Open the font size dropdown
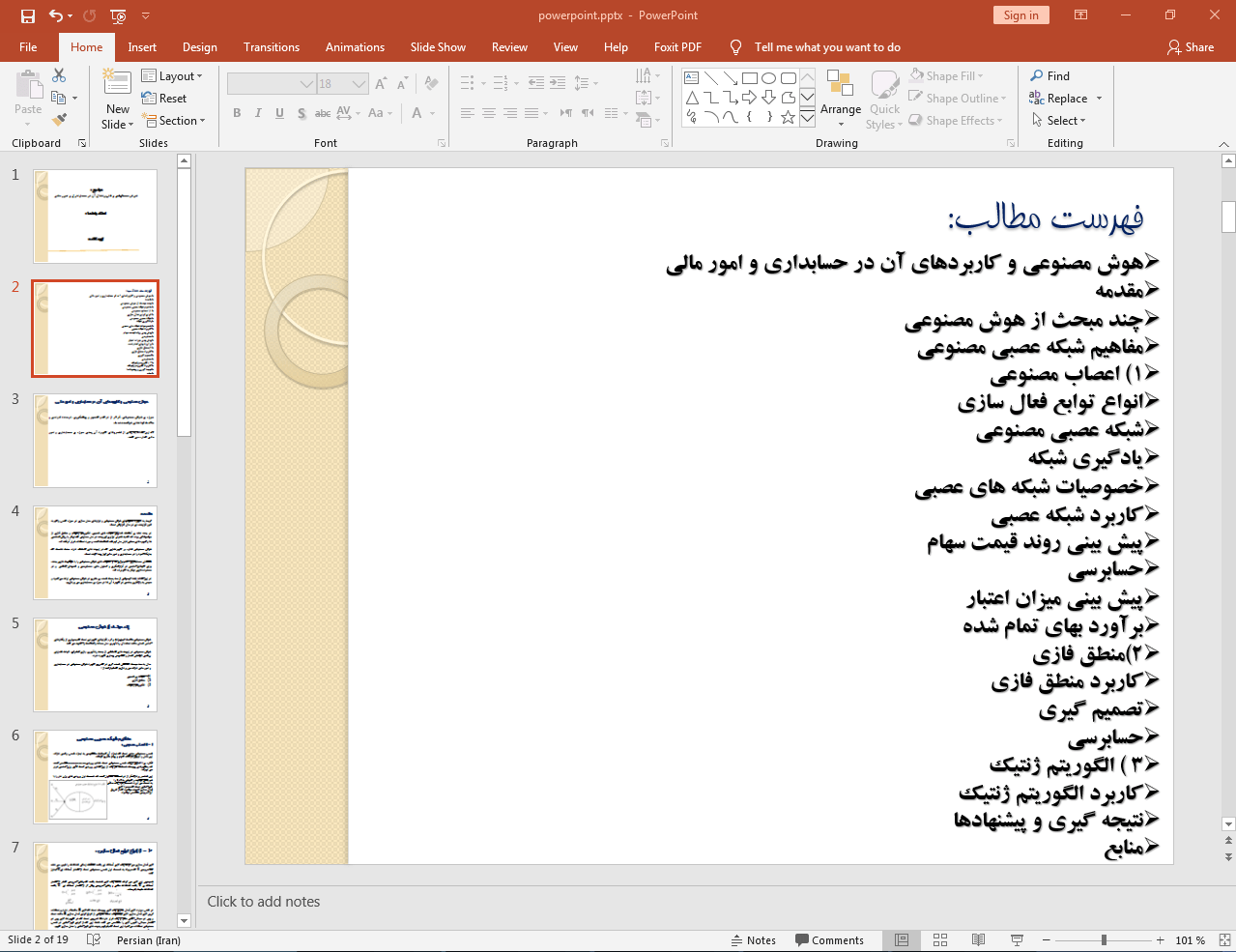Image resolution: width=1236 pixels, height=952 pixels. [359, 84]
